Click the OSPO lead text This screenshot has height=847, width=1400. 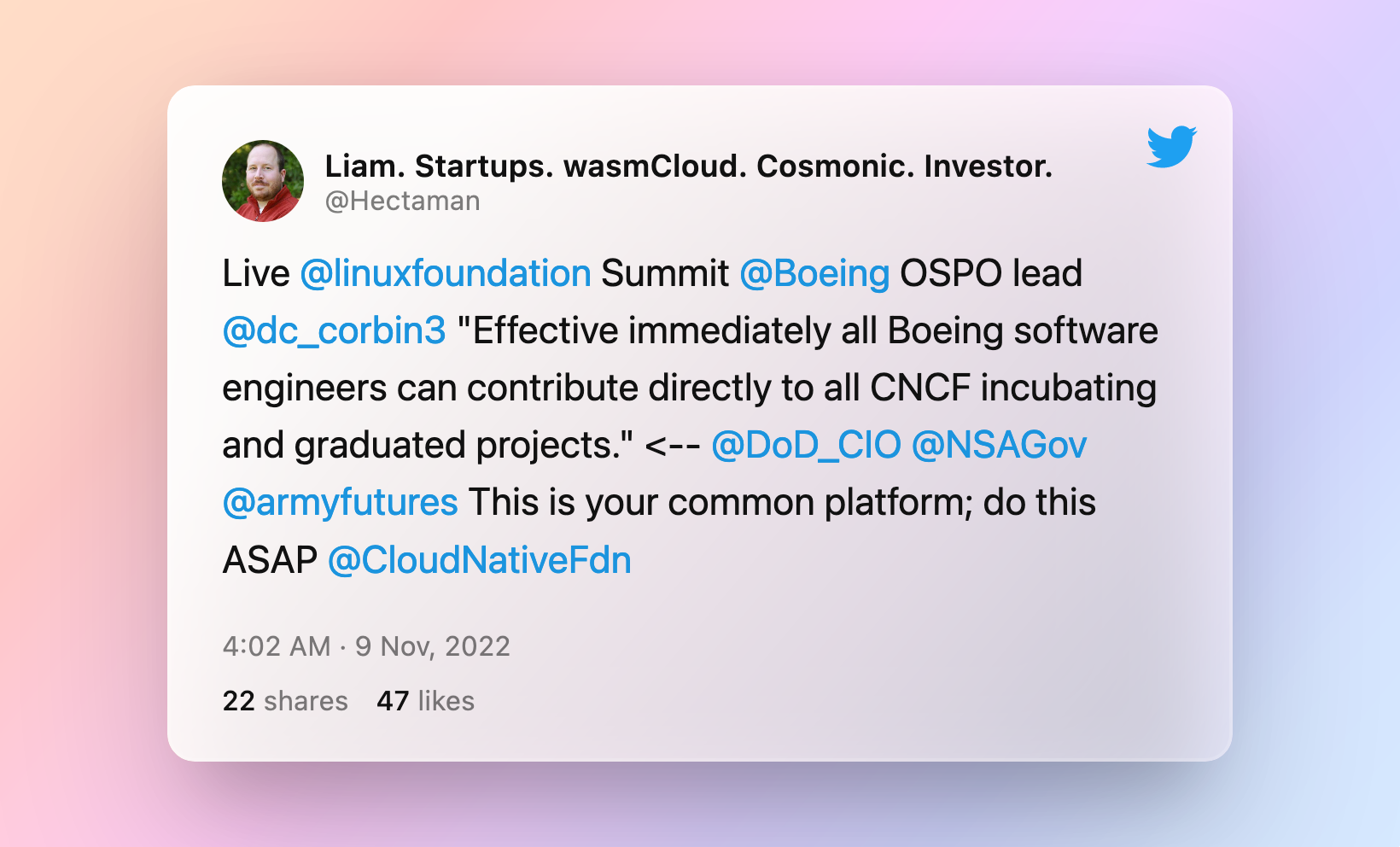click(x=990, y=274)
